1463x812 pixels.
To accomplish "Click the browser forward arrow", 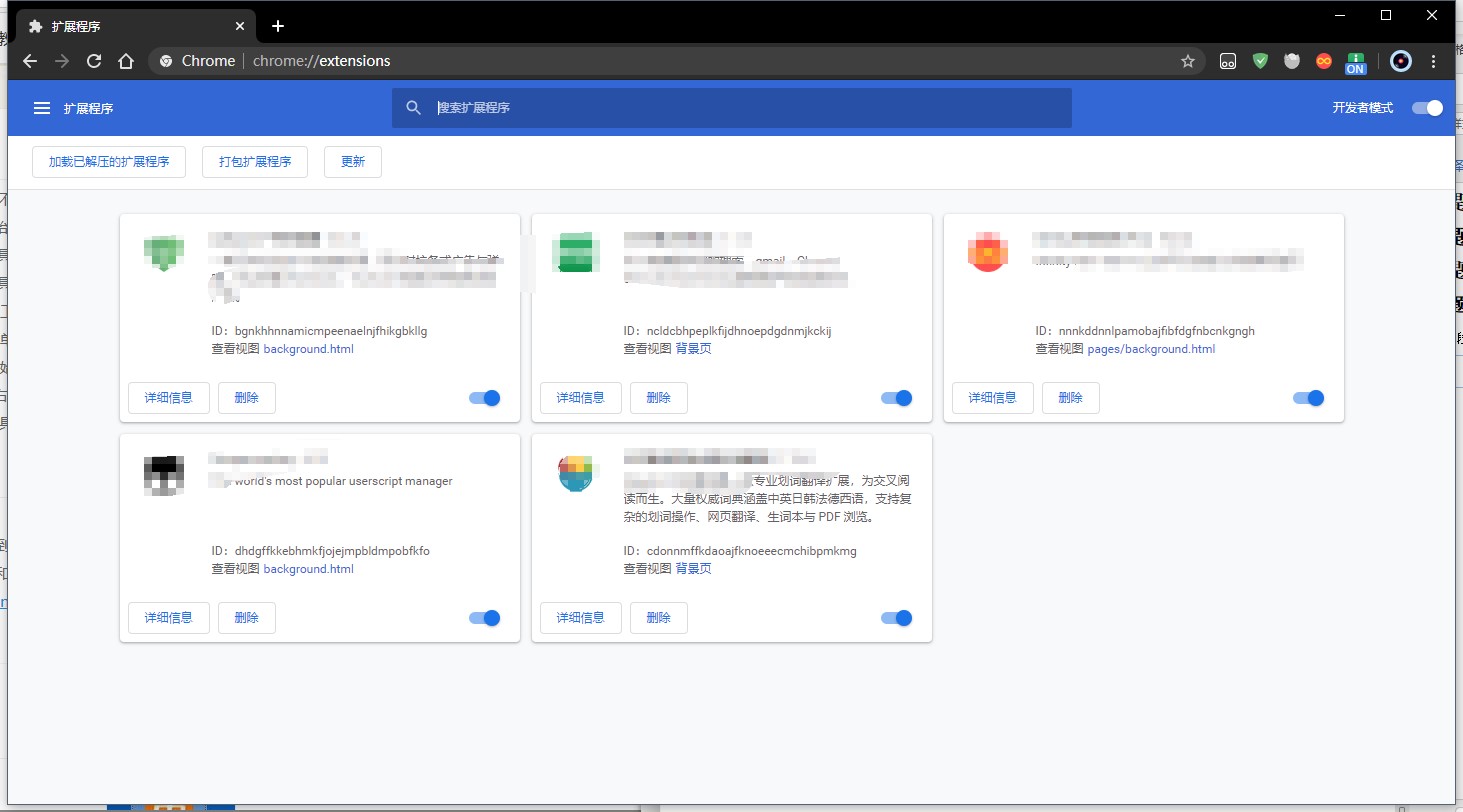I will pos(62,61).
